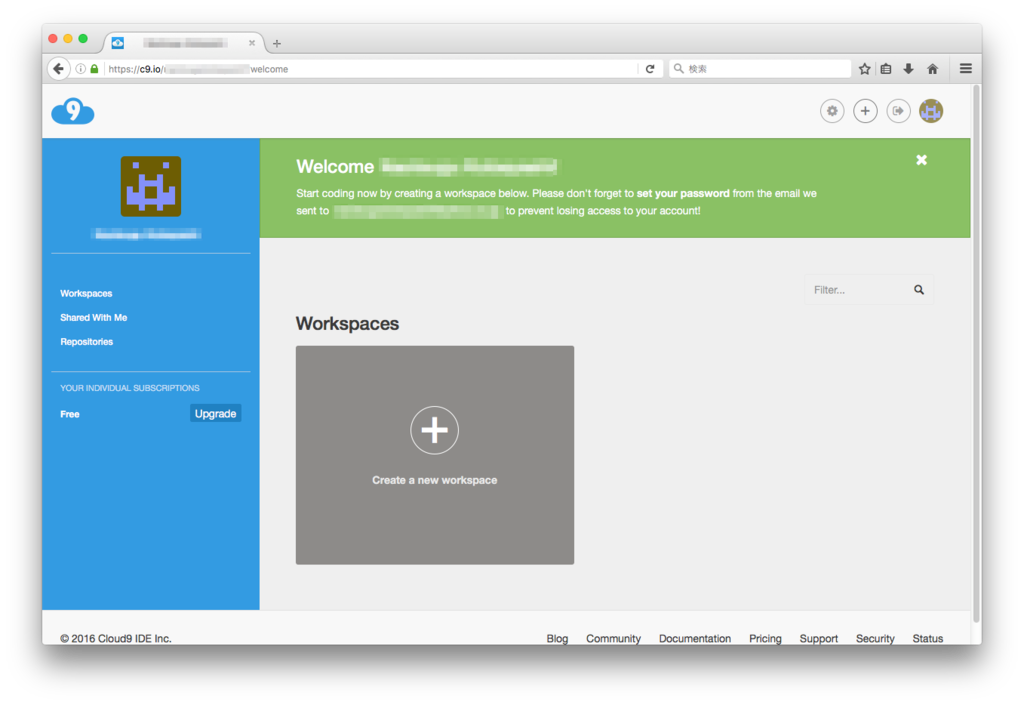Open account settings gear icon

(x=832, y=111)
